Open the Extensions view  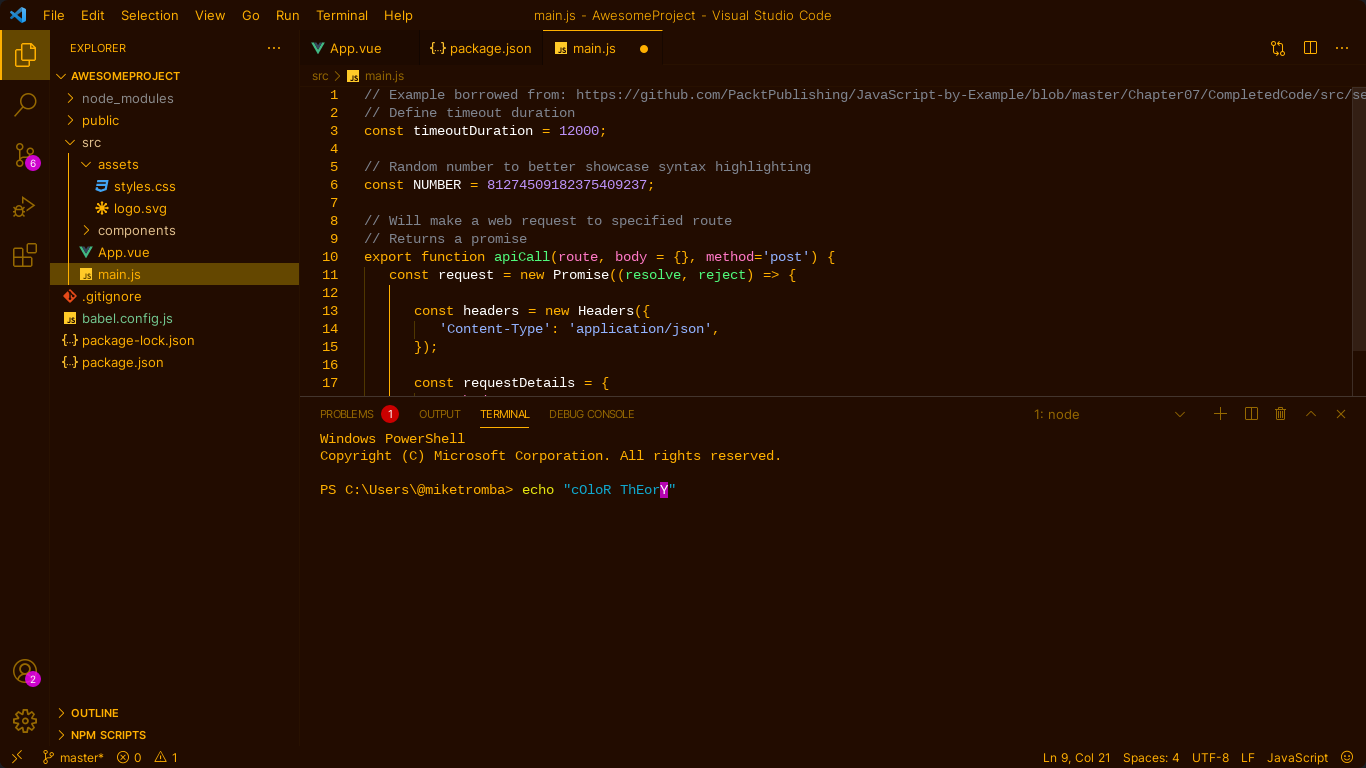25,255
